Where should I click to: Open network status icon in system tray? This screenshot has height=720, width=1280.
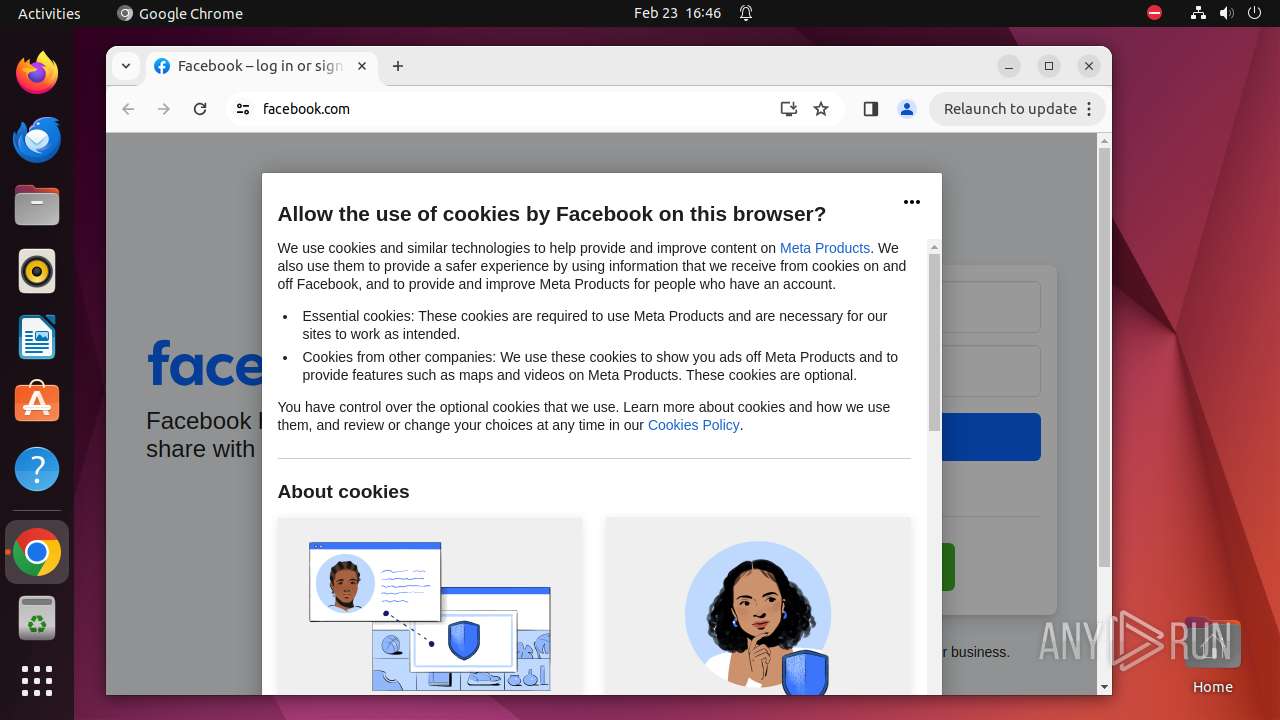click(1198, 13)
